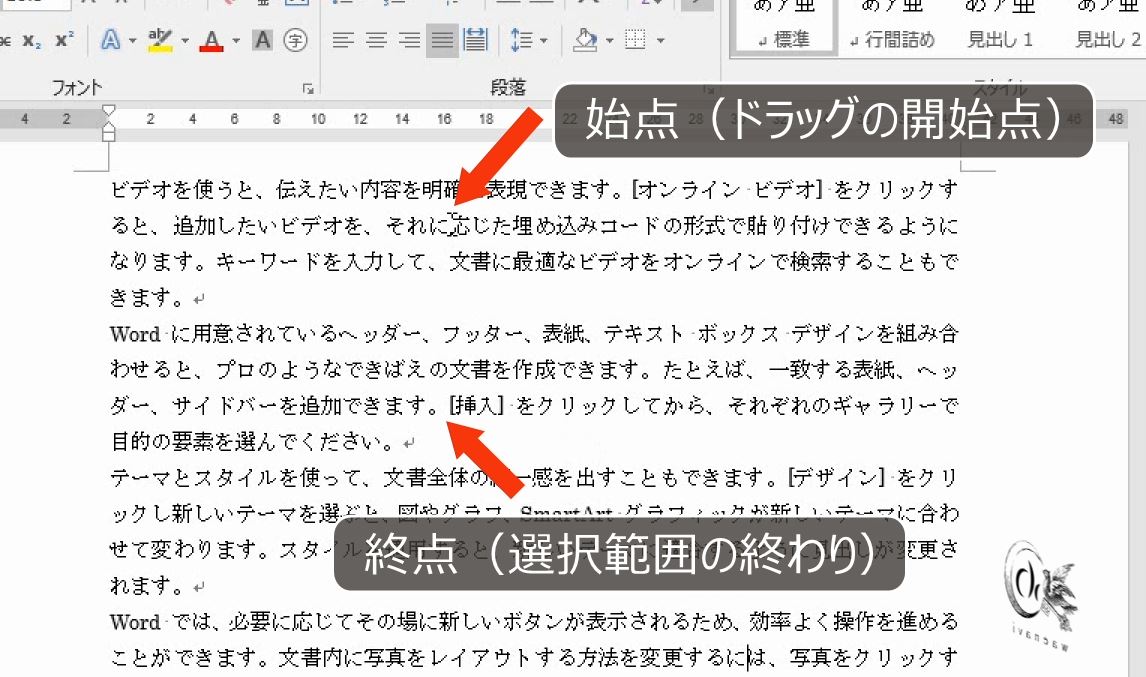This screenshot has width=1146, height=677.
Task: Align text to the right
Action: click(x=409, y=40)
